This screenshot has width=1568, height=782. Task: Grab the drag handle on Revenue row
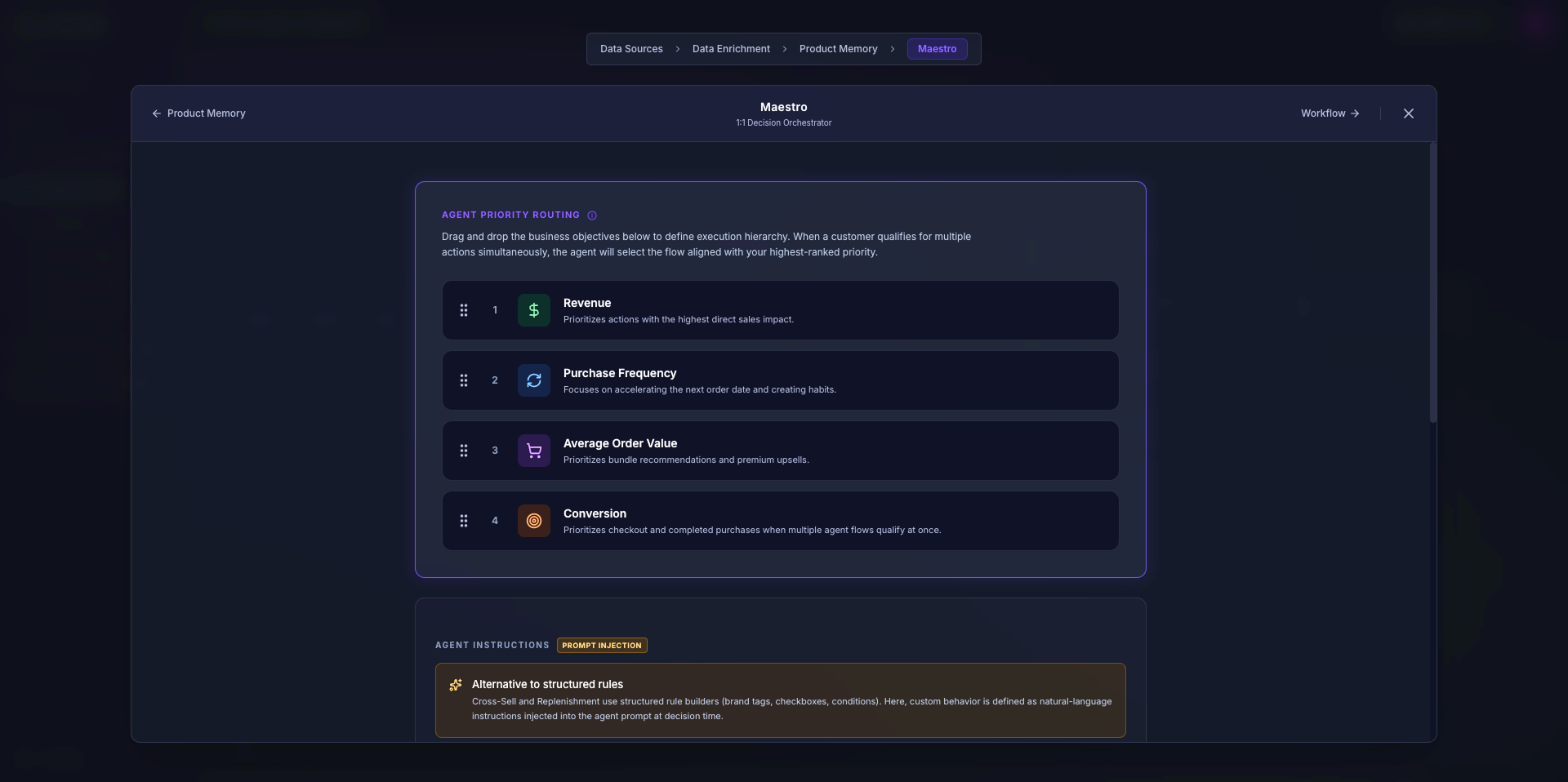[x=464, y=310]
